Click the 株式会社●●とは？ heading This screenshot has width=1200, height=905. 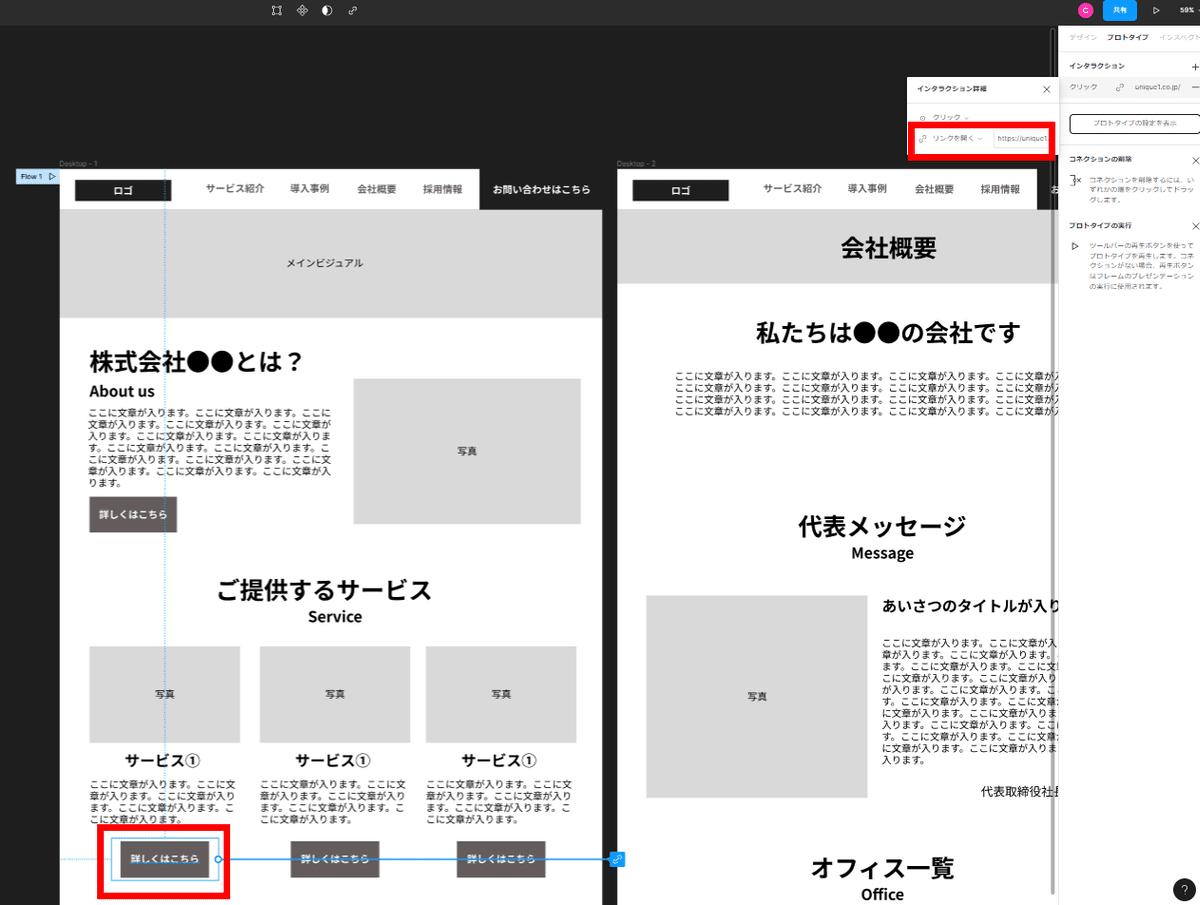(196, 362)
